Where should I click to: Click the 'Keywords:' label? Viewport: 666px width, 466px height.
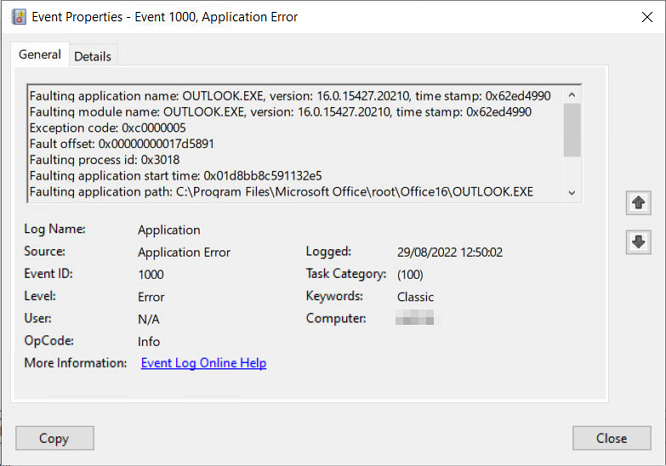335,296
